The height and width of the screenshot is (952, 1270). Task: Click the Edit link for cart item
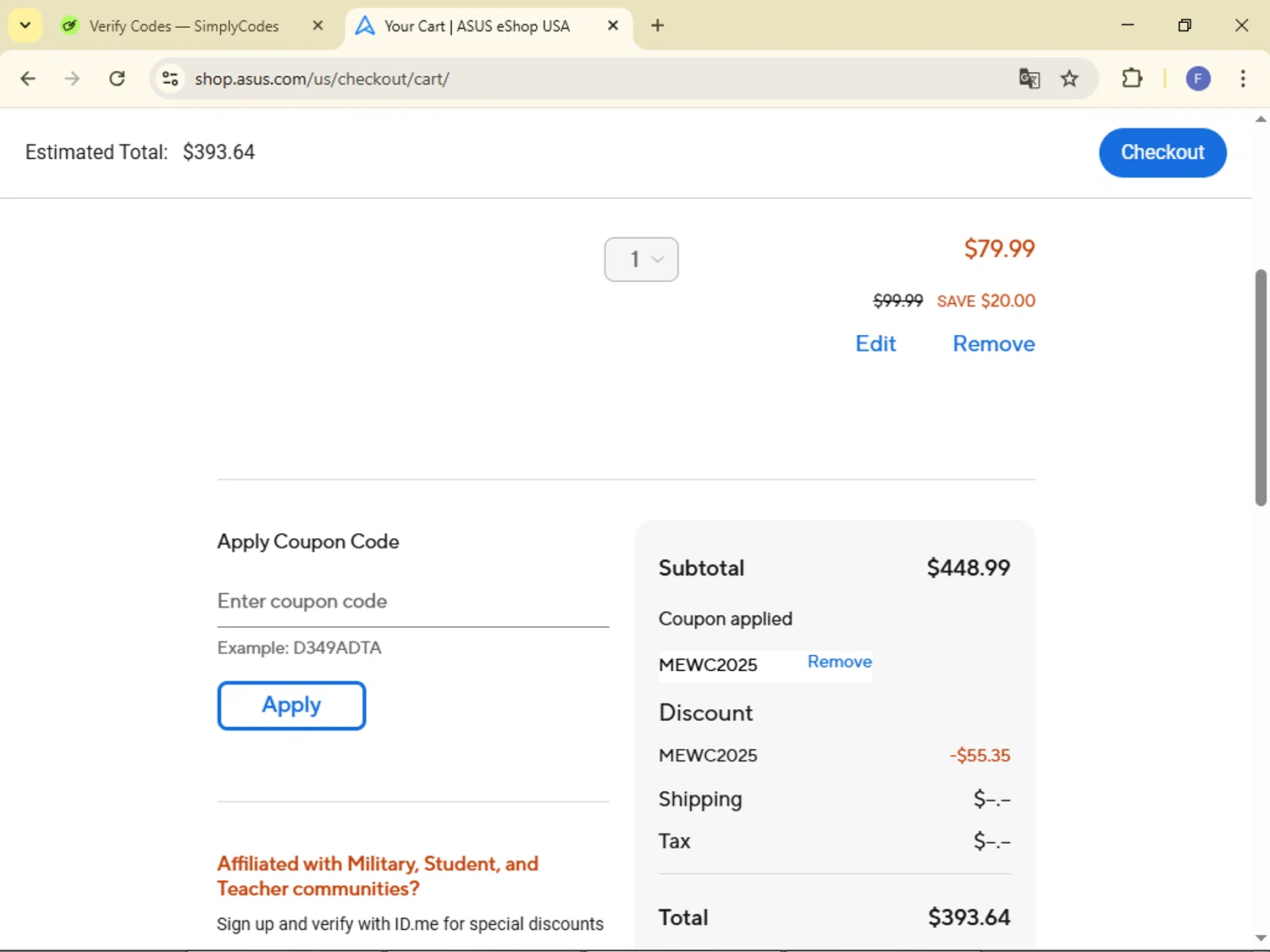click(875, 344)
